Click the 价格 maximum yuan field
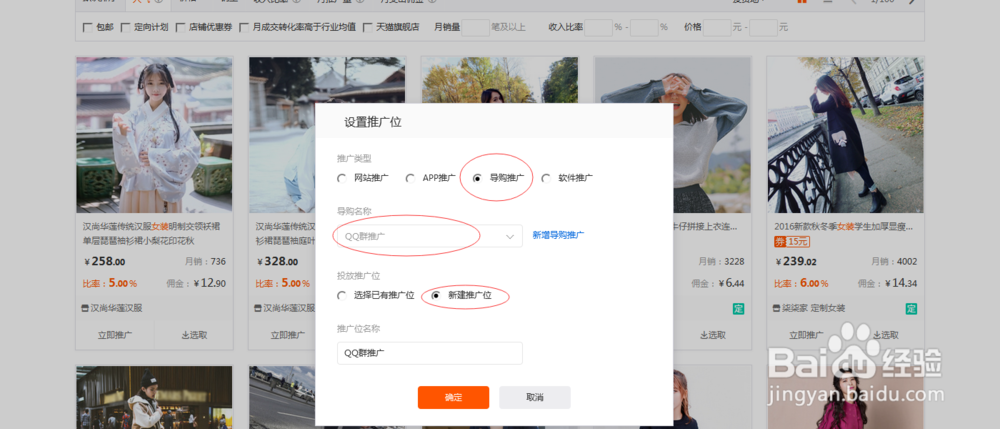The width and height of the screenshot is (1000, 429). [763, 27]
